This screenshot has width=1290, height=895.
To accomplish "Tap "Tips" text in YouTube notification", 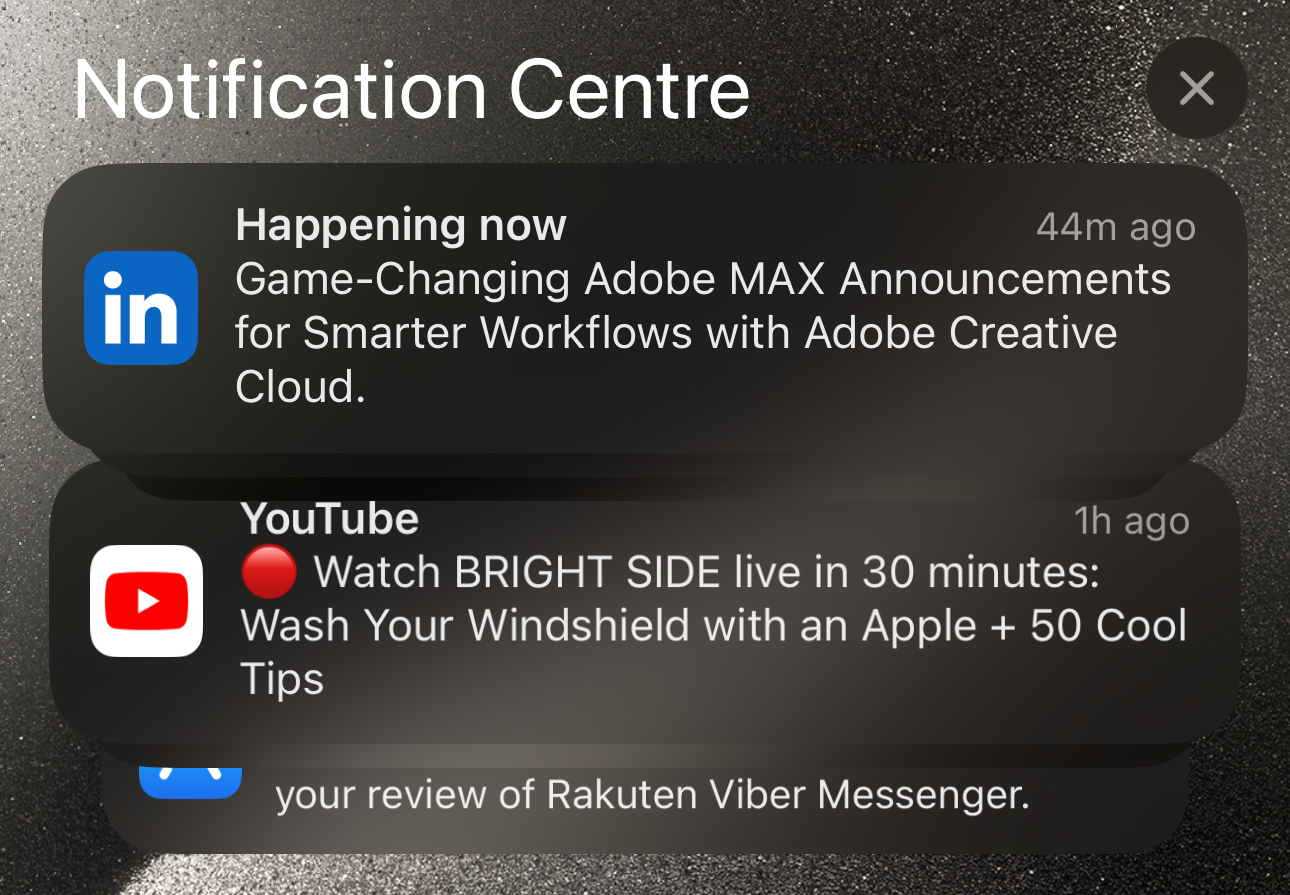I will click(283, 679).
